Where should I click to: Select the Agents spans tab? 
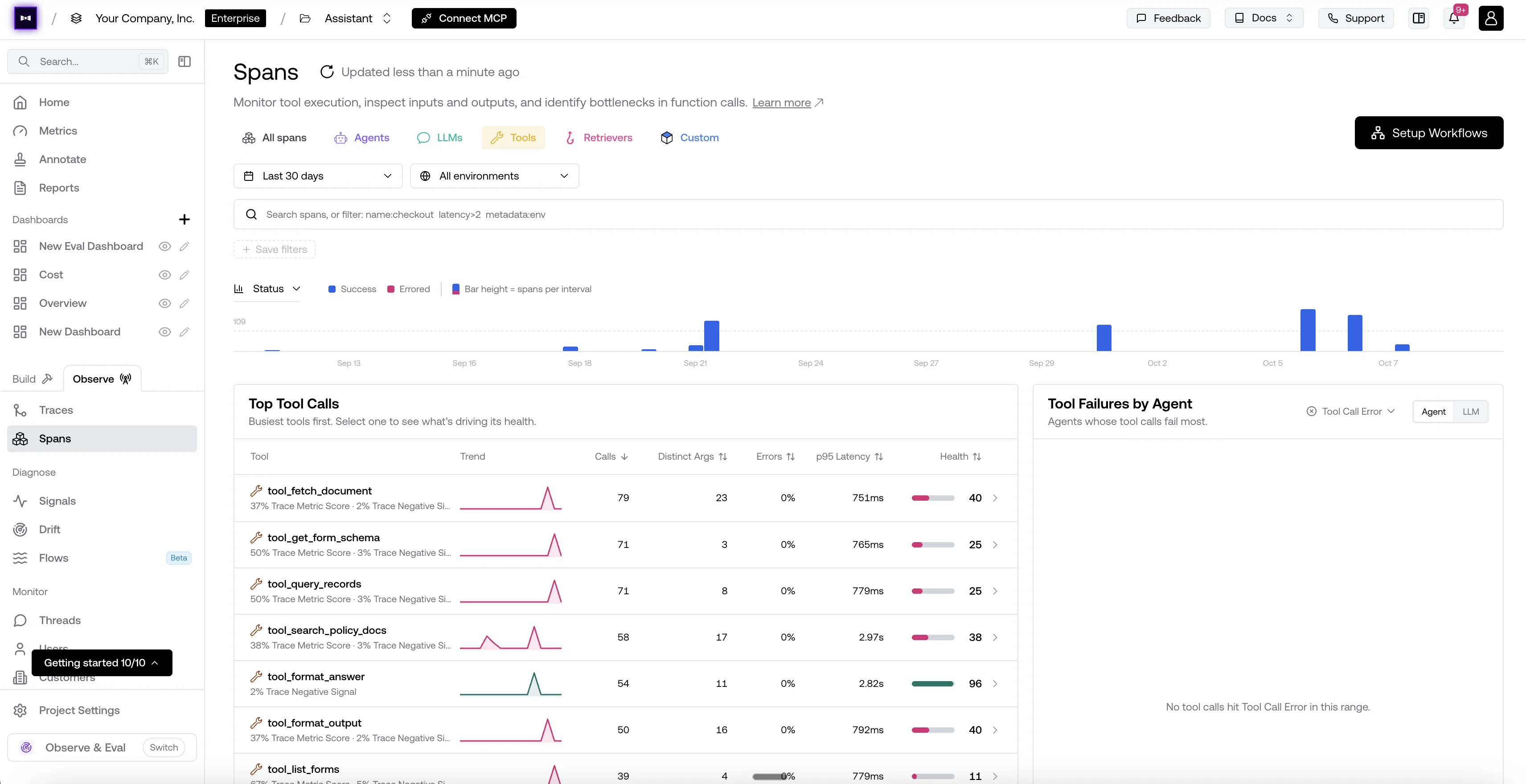click(362, 137)
